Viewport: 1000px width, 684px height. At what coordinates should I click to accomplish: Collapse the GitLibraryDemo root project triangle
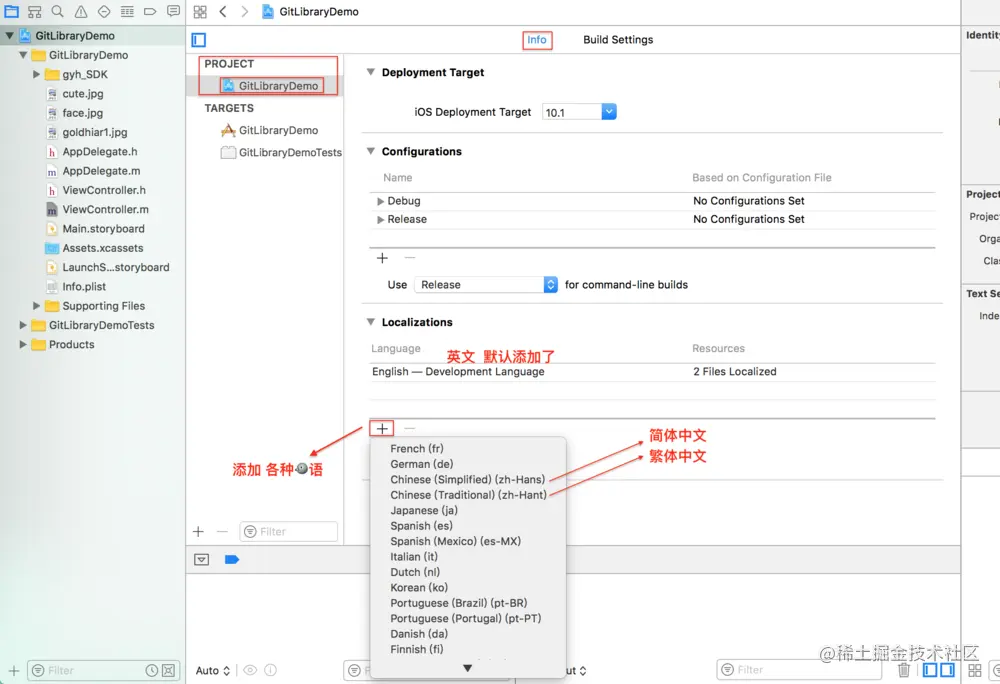point(9,36)
